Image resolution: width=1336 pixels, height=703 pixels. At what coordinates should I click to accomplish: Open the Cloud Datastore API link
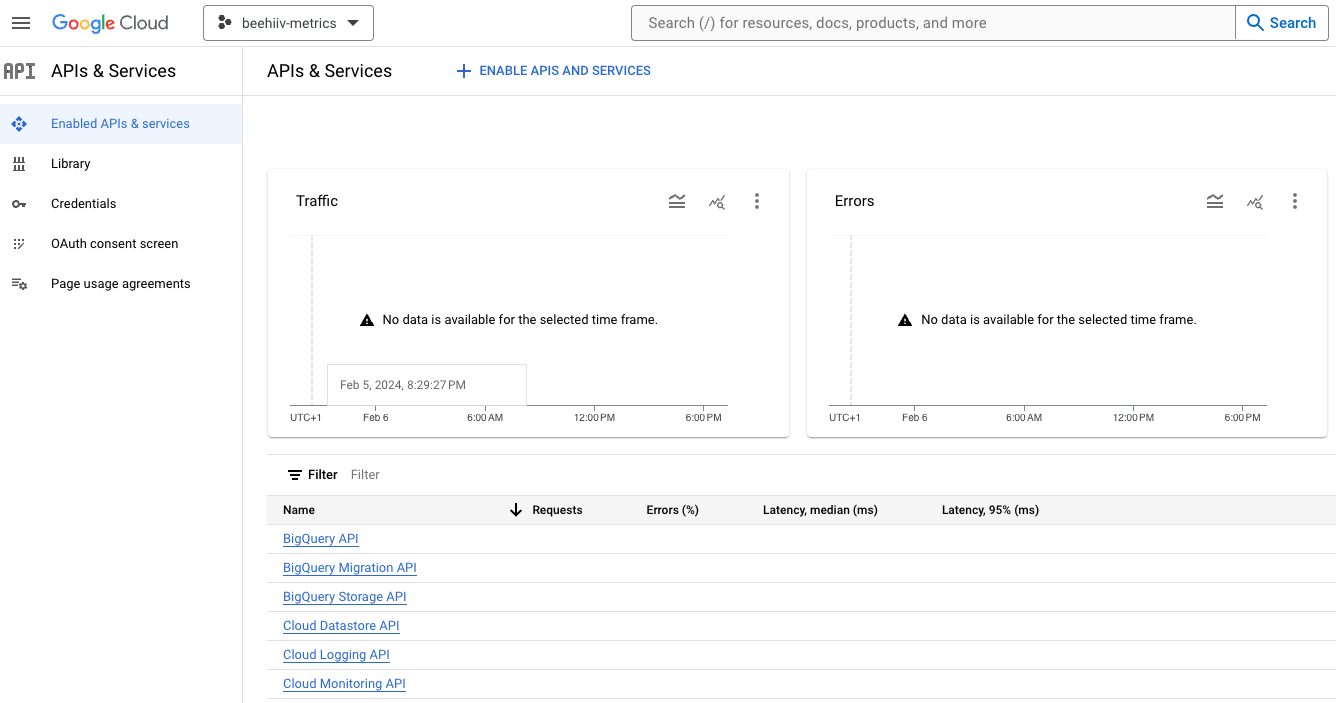[341, 626]
